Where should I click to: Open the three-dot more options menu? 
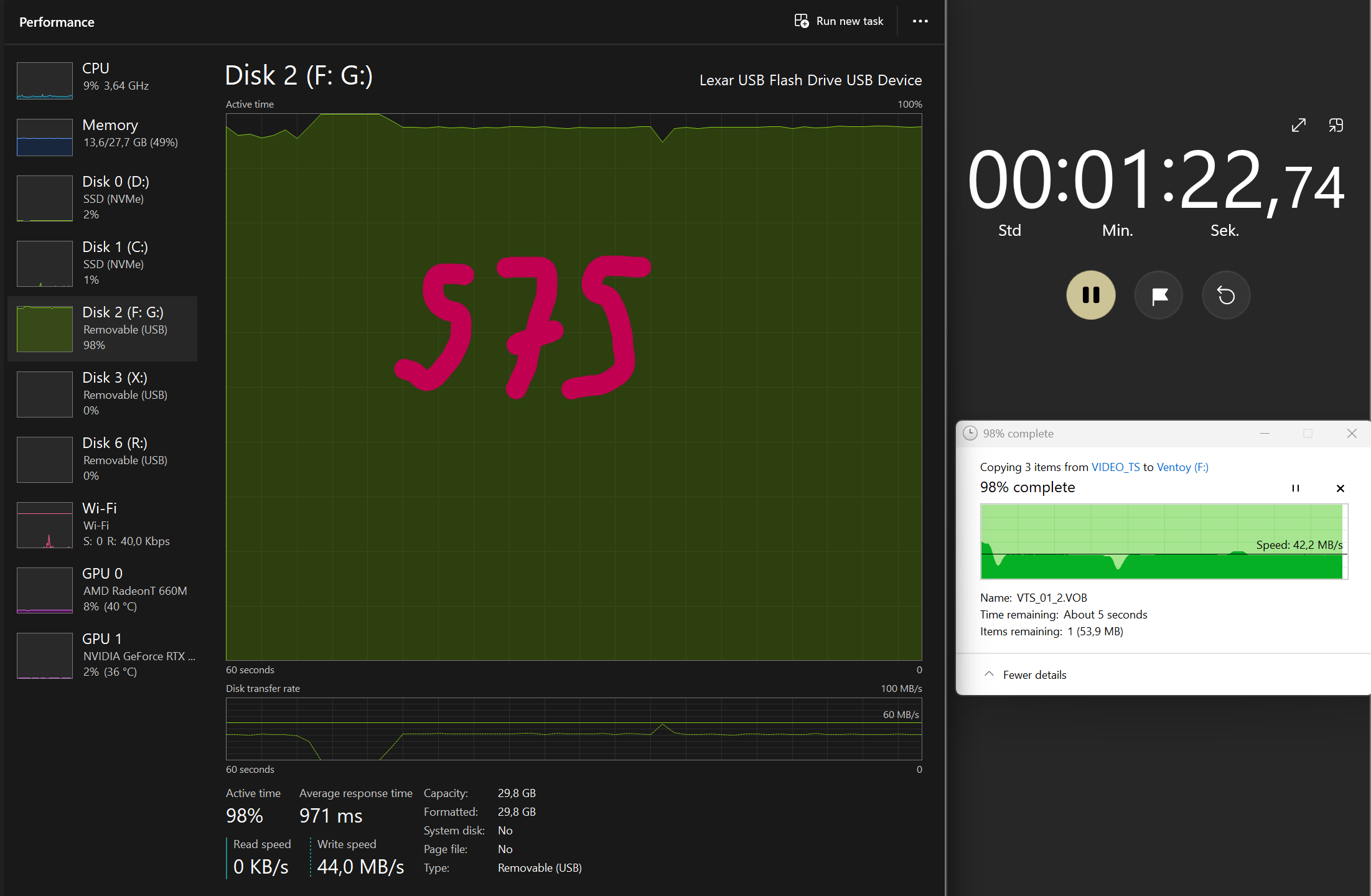[920, 21]
